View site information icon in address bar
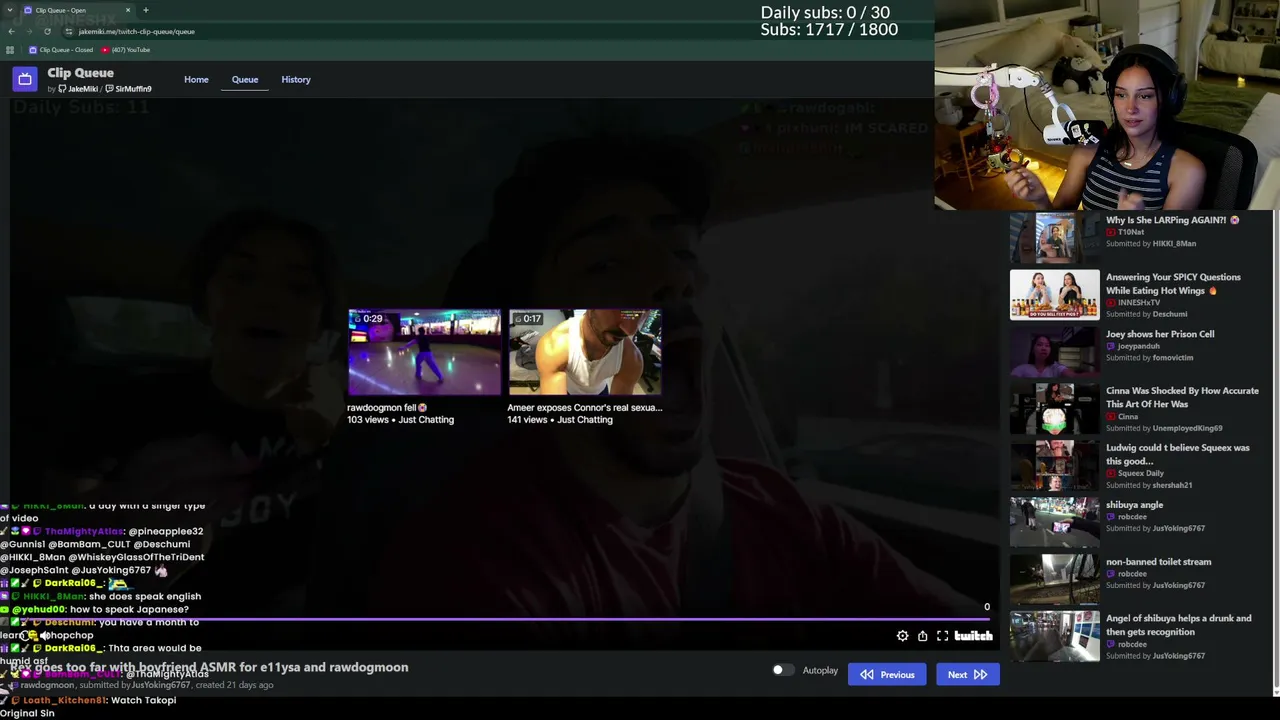1280x720 pixels. tap(68, 31)
